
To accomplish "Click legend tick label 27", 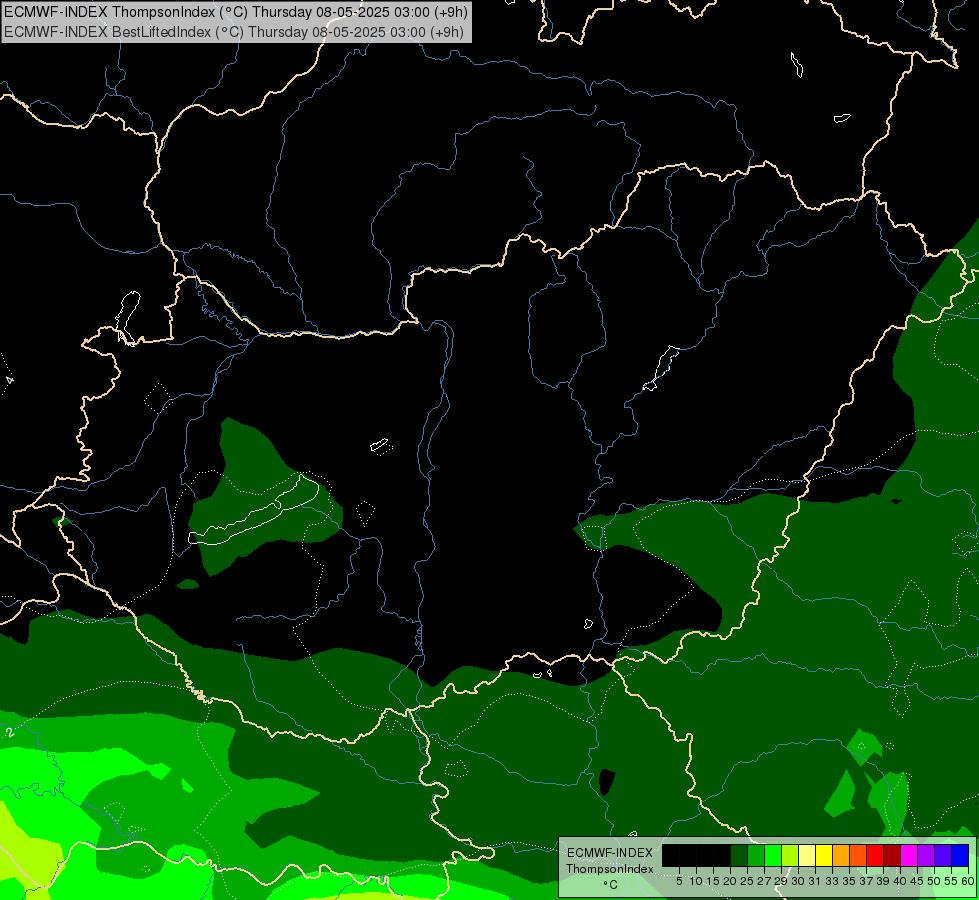I will (764, 881).
